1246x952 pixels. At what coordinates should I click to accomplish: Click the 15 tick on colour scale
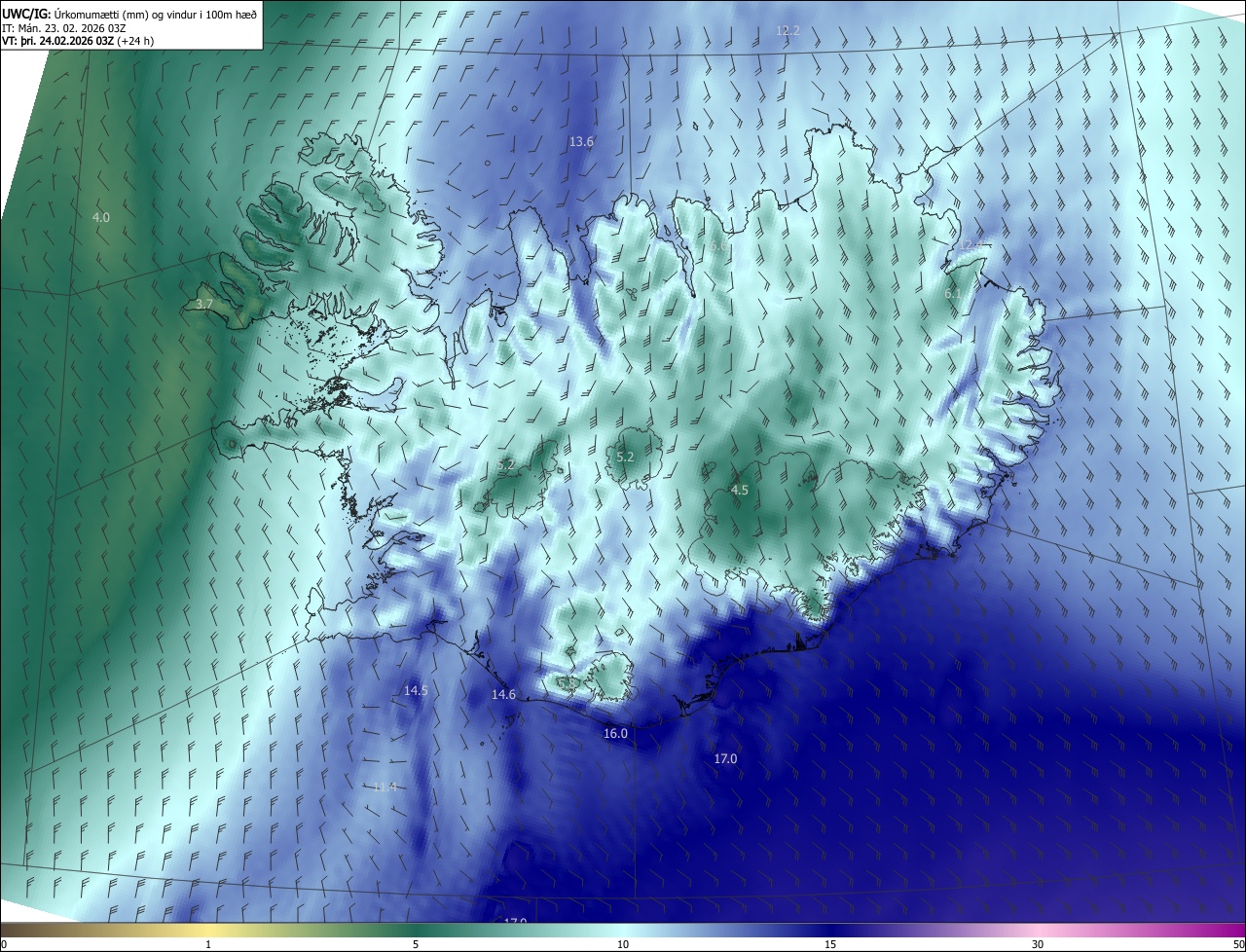tap(830, 944)
